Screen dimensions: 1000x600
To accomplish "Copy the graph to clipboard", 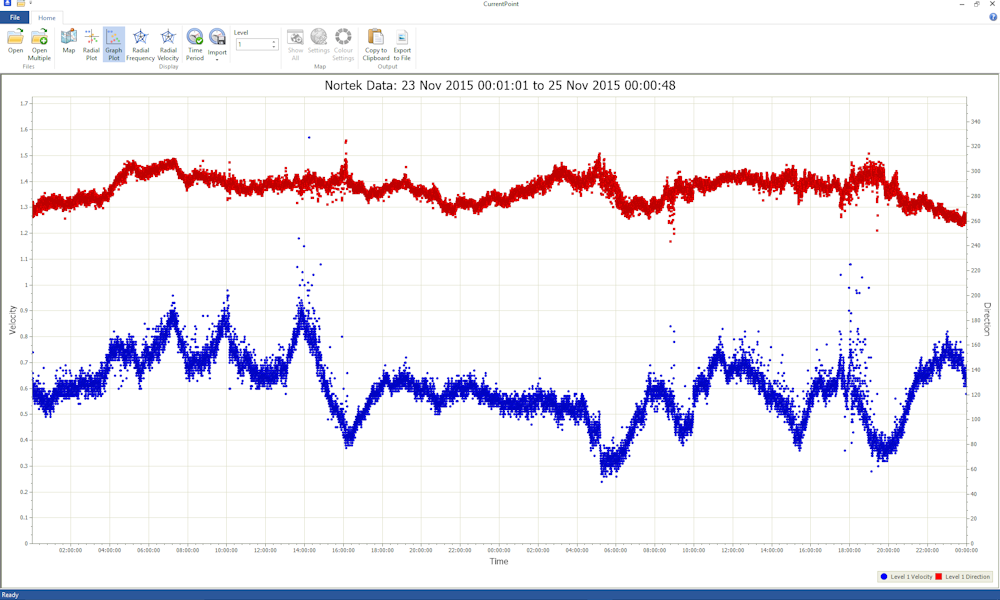I will point(376,38).
